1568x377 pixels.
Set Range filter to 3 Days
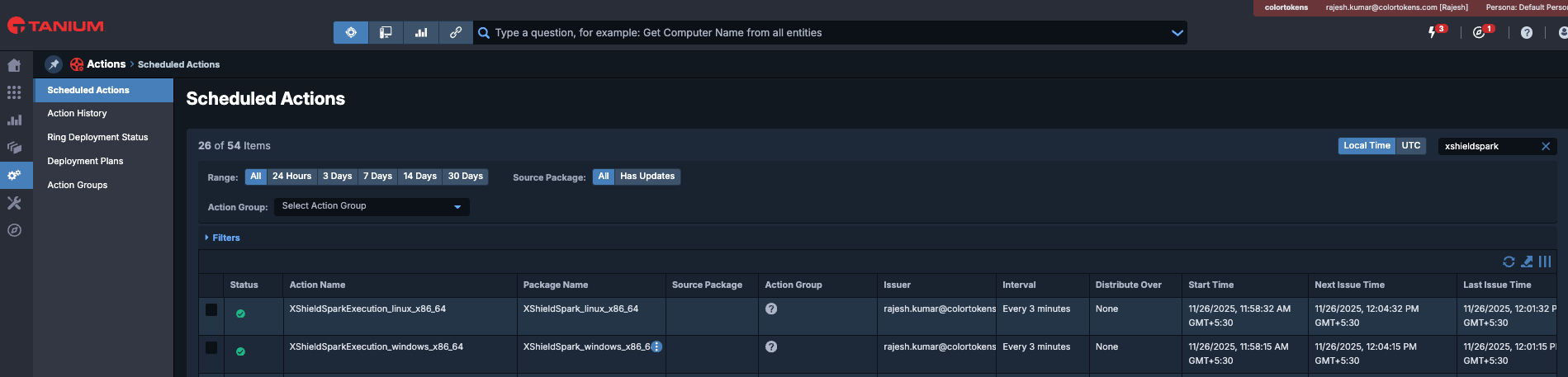(338, 177)
